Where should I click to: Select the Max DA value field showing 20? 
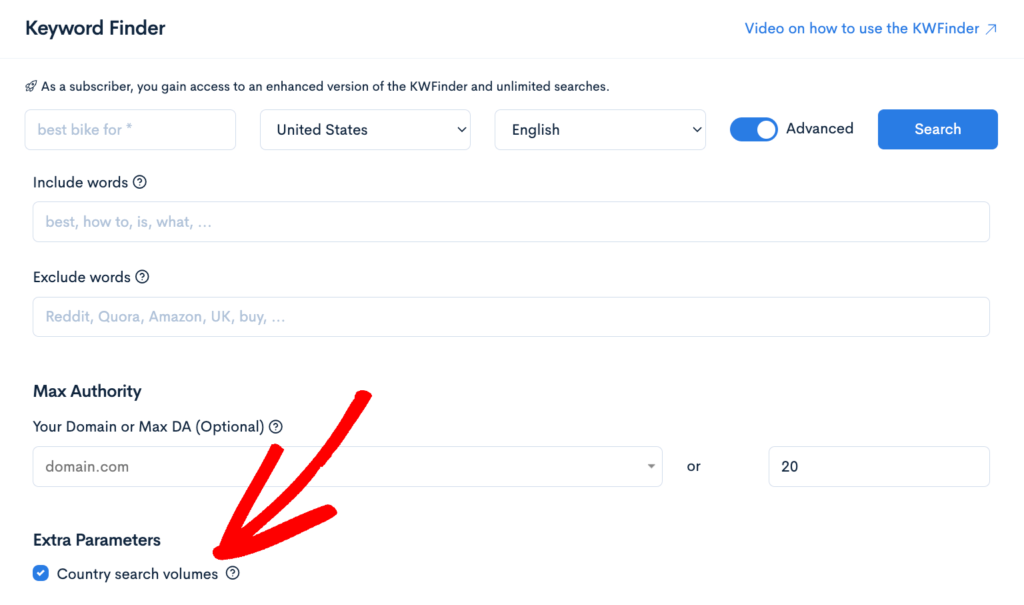[x=878, y=466]
